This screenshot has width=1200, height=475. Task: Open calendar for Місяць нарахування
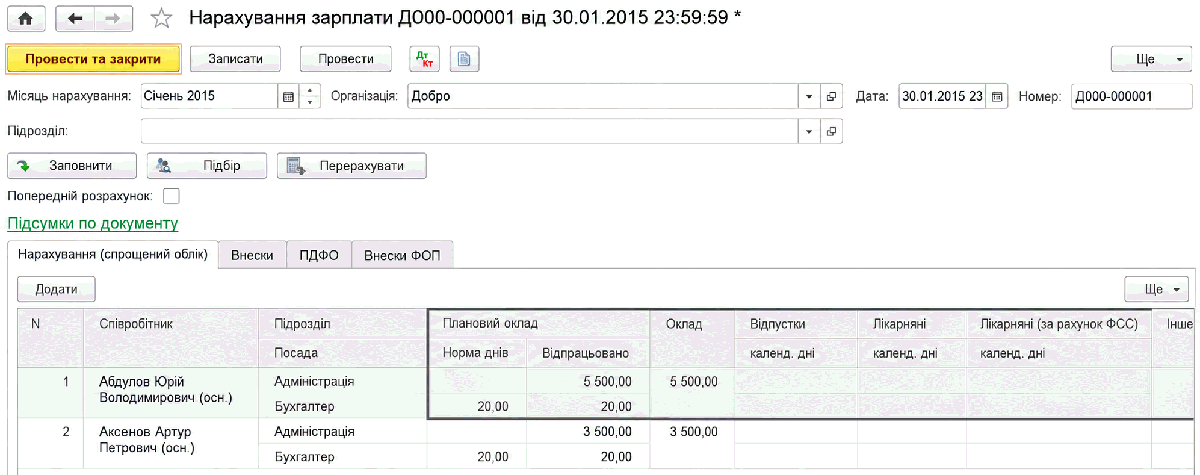289,97
